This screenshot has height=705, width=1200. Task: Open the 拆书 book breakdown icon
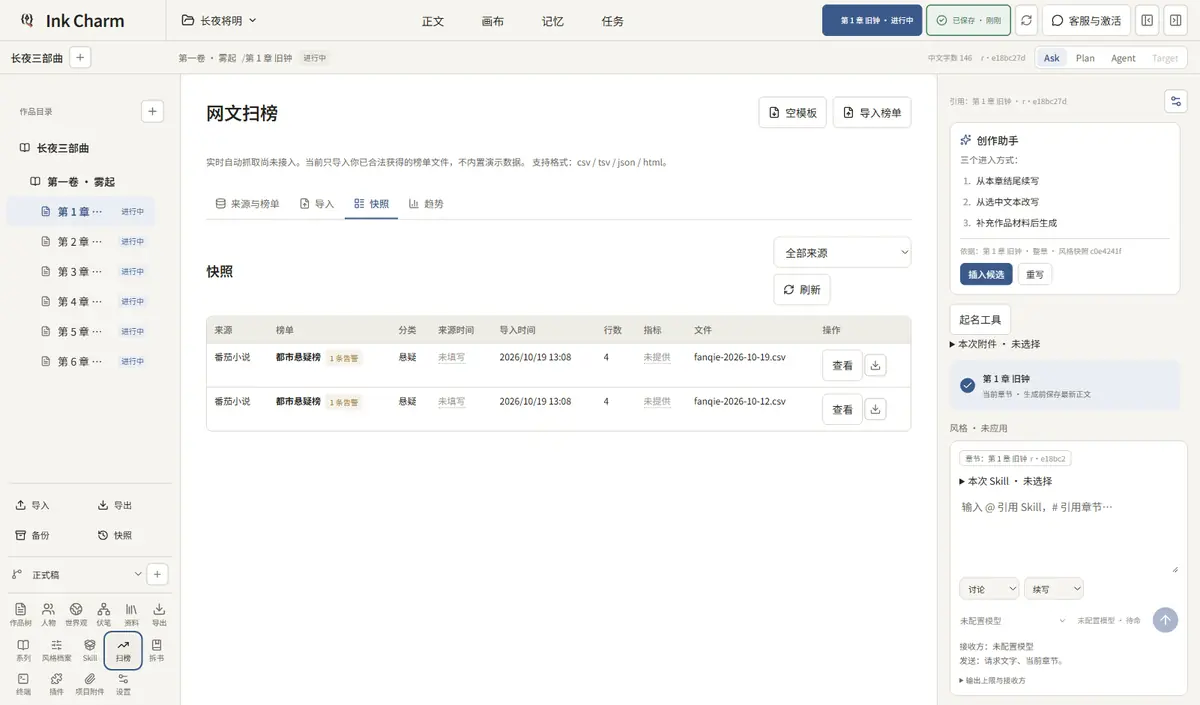coord(156,650)
